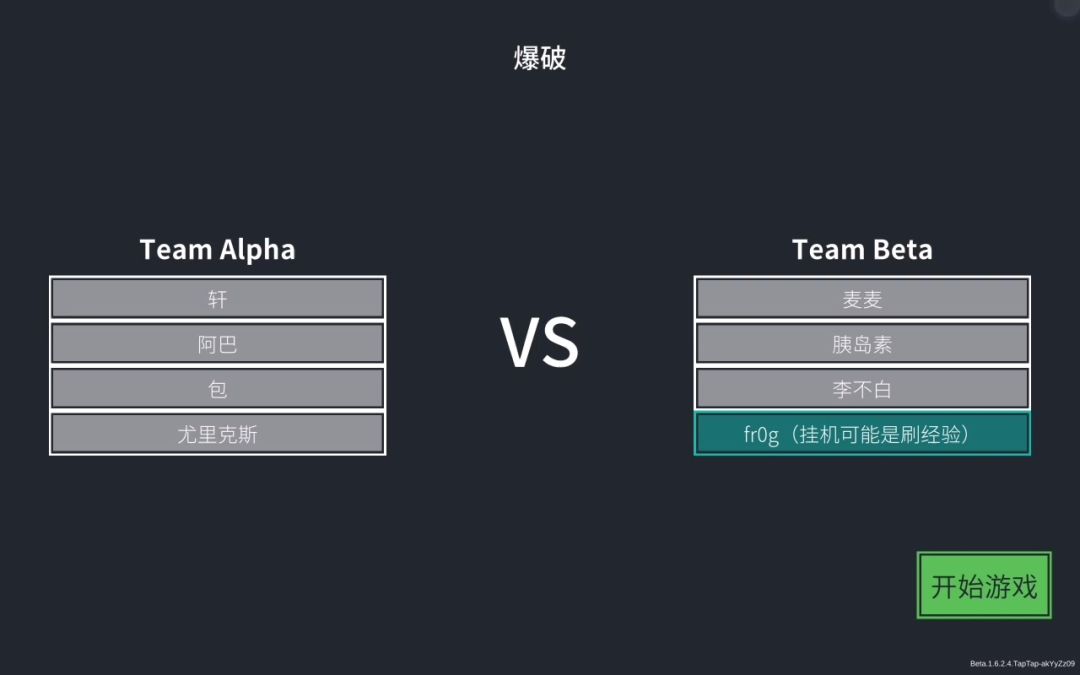Select player 阿巴 in Team Alpha
The image size is (1080, 675).
click(218, 343)
